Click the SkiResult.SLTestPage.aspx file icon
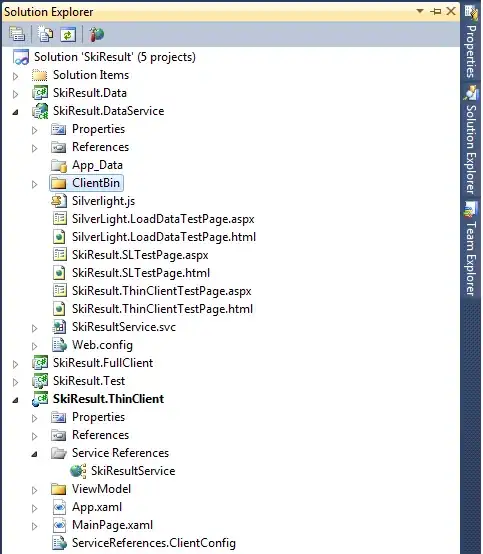The width and height of the screenshot is (483, 554). [59, 255]
